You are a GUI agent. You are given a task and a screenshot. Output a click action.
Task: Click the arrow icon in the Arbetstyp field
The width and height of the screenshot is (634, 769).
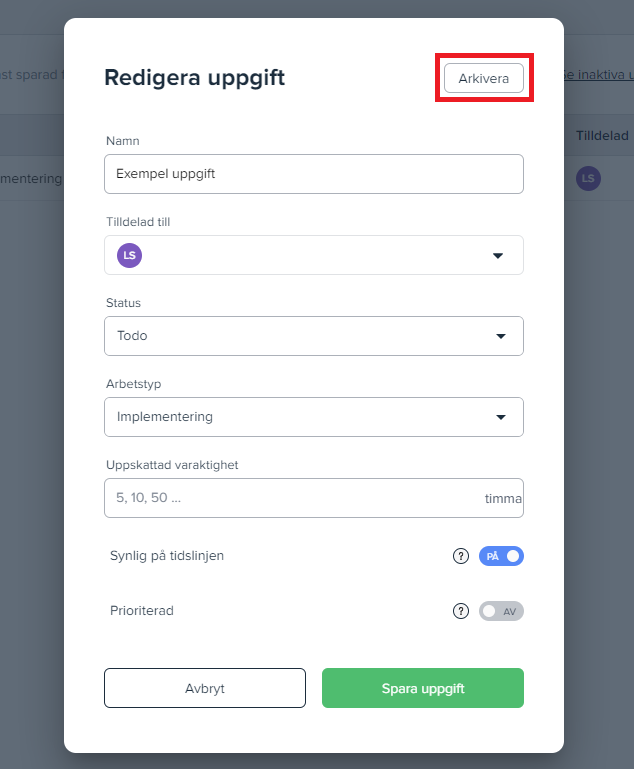[501, 417]
